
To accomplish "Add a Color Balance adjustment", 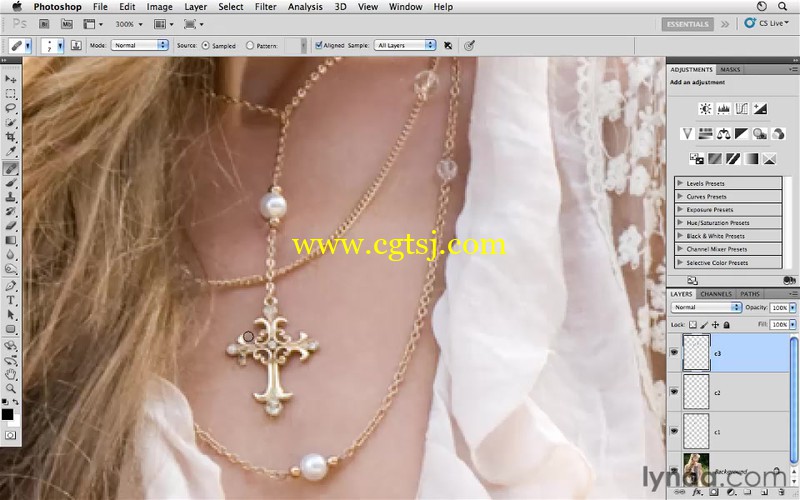I will pyautogui.click(x=723, y=134).
